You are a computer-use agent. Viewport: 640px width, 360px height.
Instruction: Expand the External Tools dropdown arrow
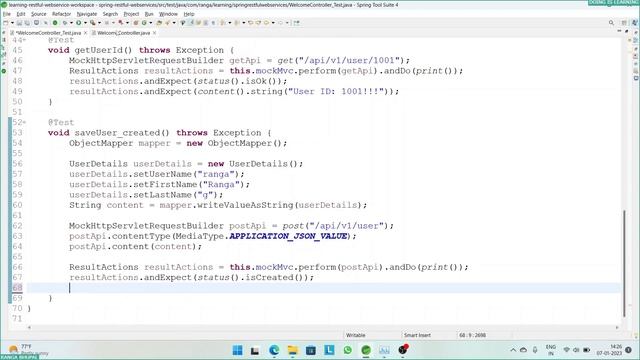tap(99, 23)
